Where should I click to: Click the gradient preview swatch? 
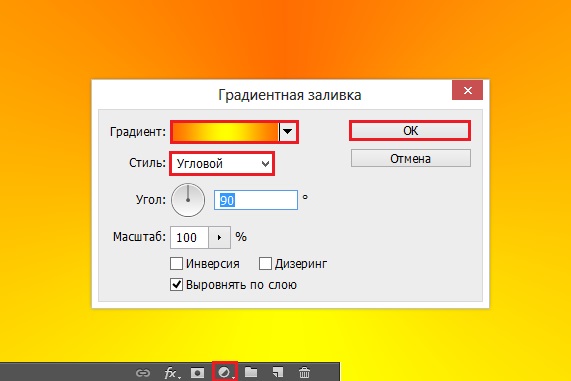pyautogui.click(x=225, y=132)
